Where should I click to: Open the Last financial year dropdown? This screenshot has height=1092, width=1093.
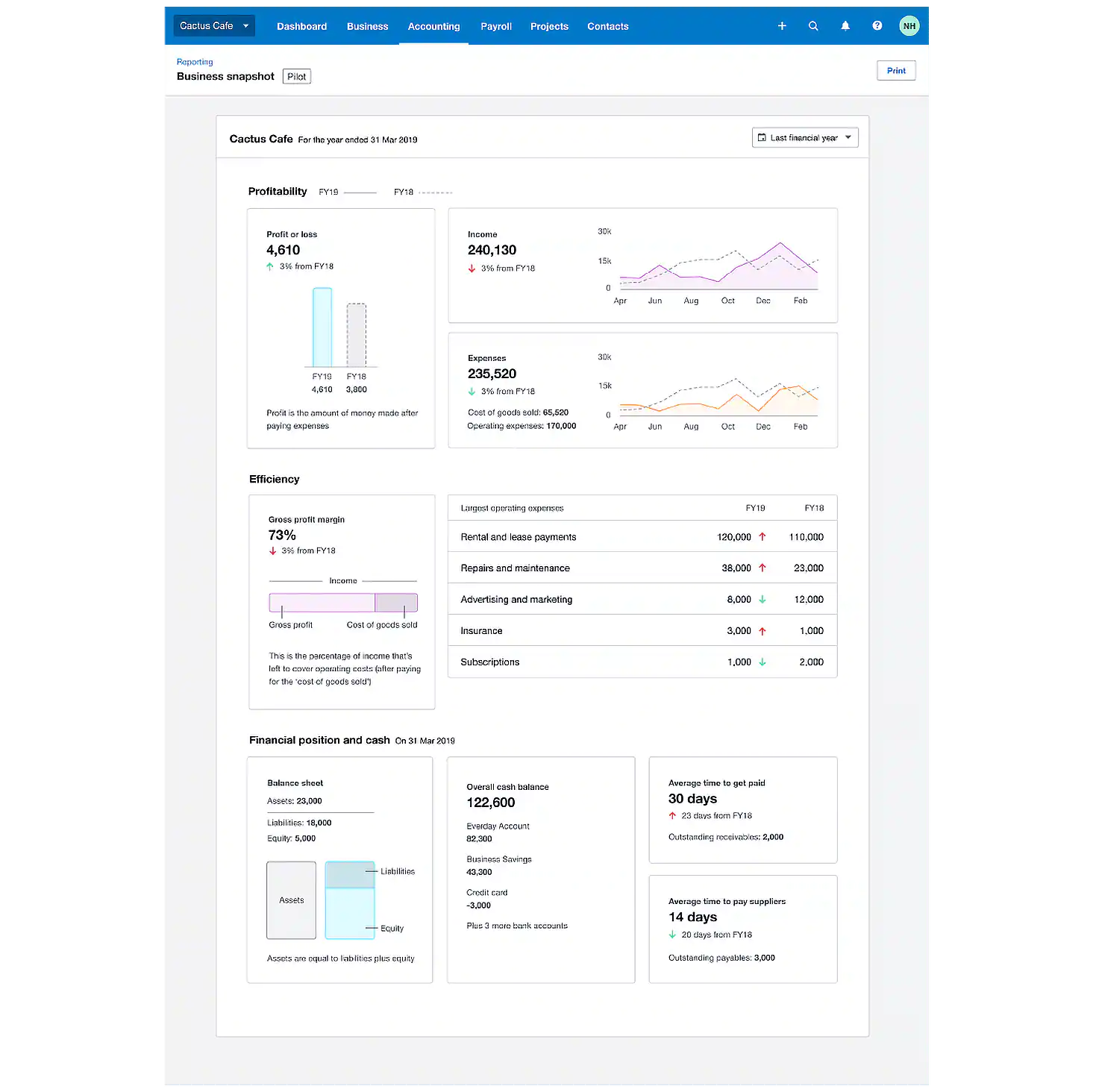pos(805,137)
